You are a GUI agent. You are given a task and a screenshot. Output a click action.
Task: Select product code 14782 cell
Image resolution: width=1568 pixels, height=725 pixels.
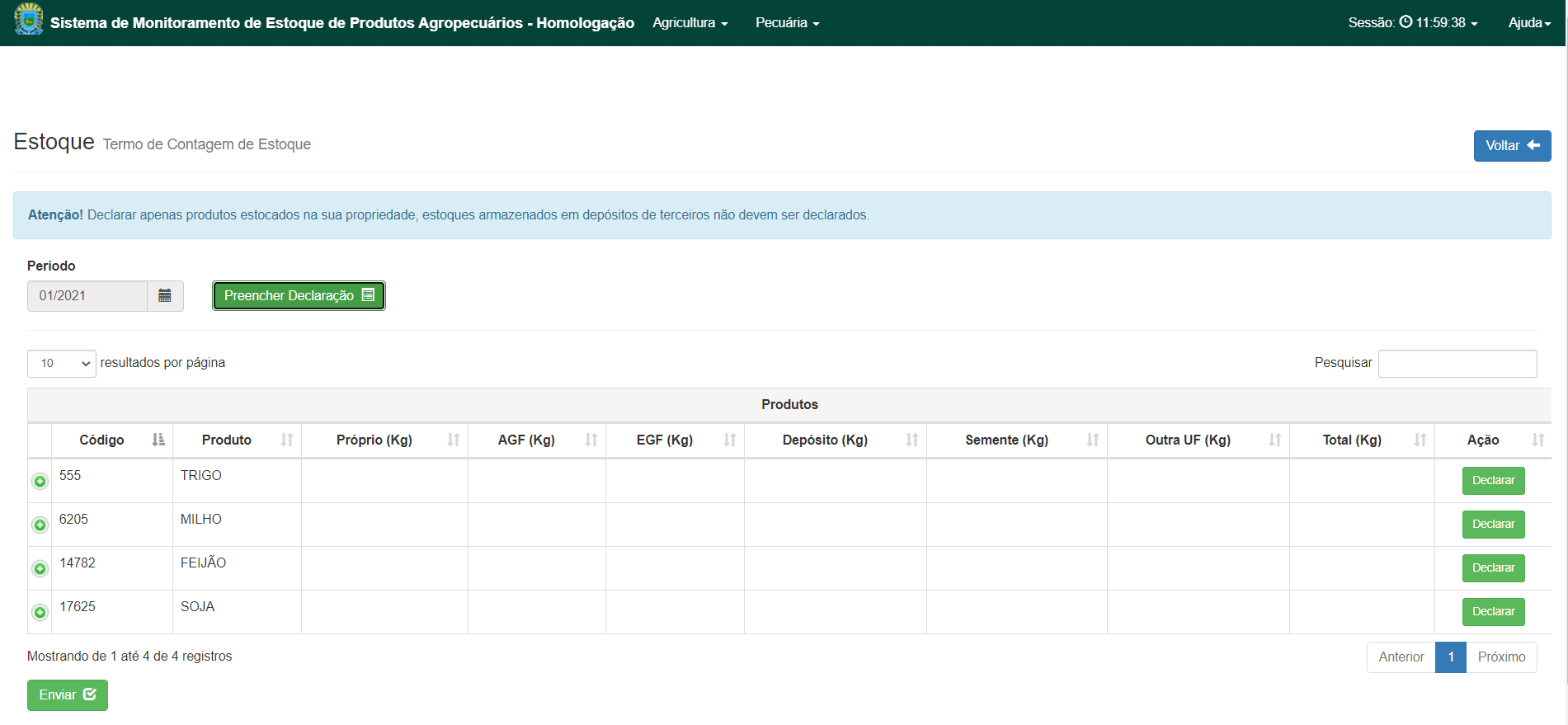click(112, 568)
